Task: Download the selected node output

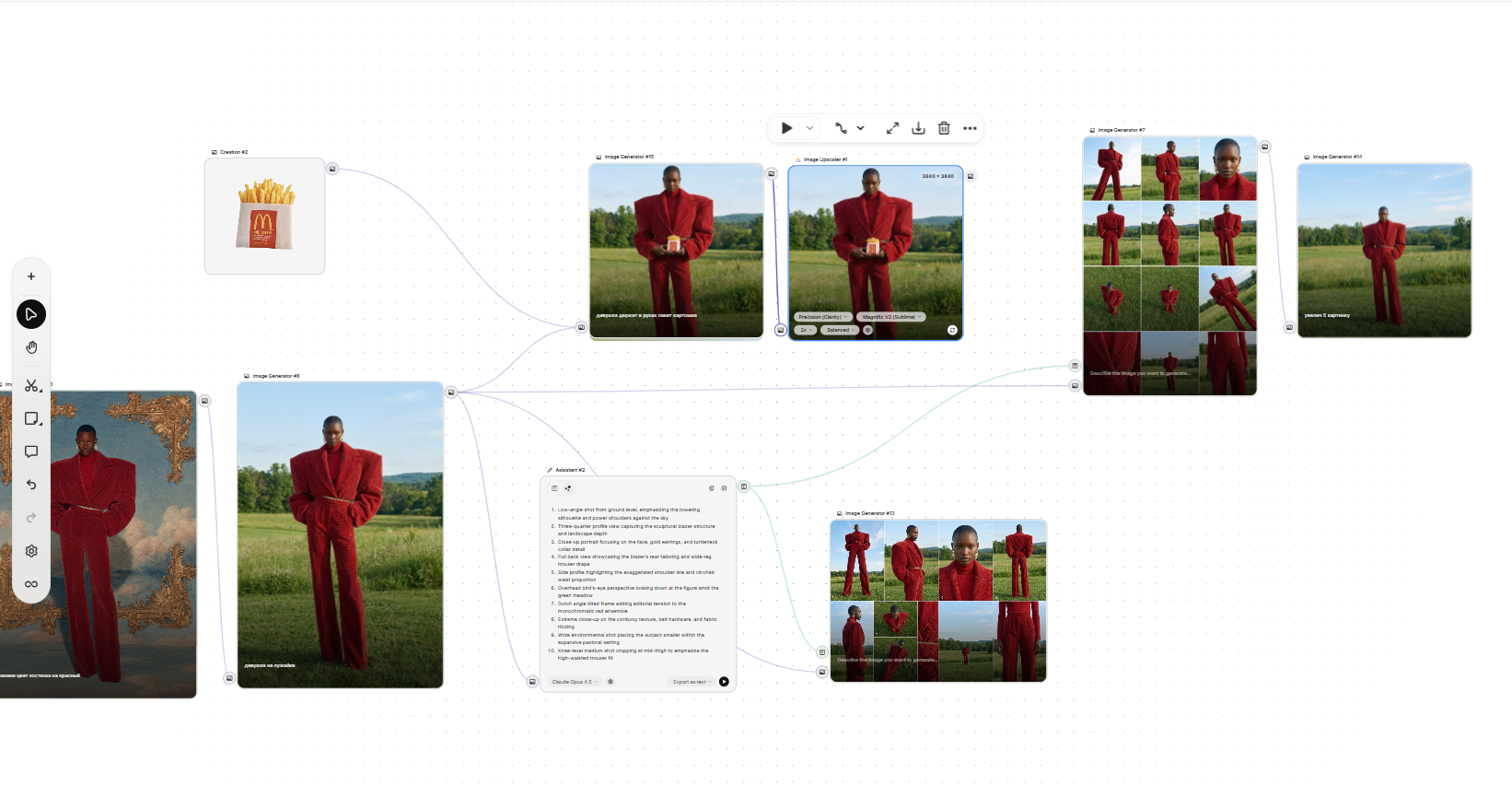Action: pyautogui.click(x=918, y=128)
